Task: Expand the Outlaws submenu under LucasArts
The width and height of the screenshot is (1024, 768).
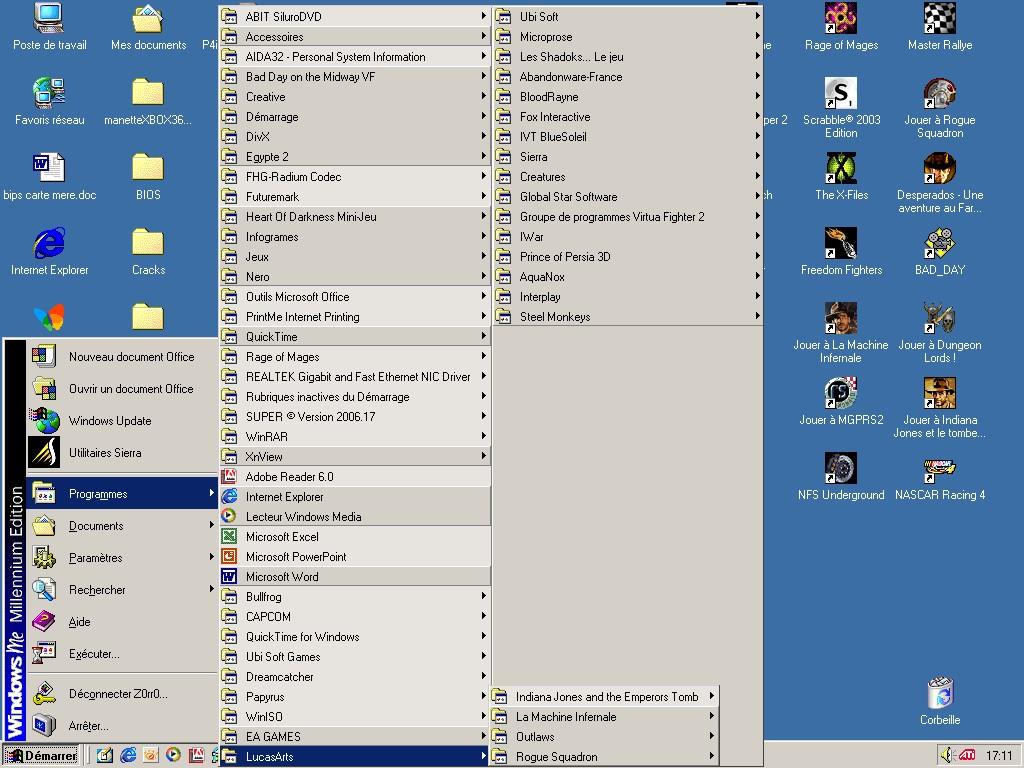Action: tap(605, 737)
